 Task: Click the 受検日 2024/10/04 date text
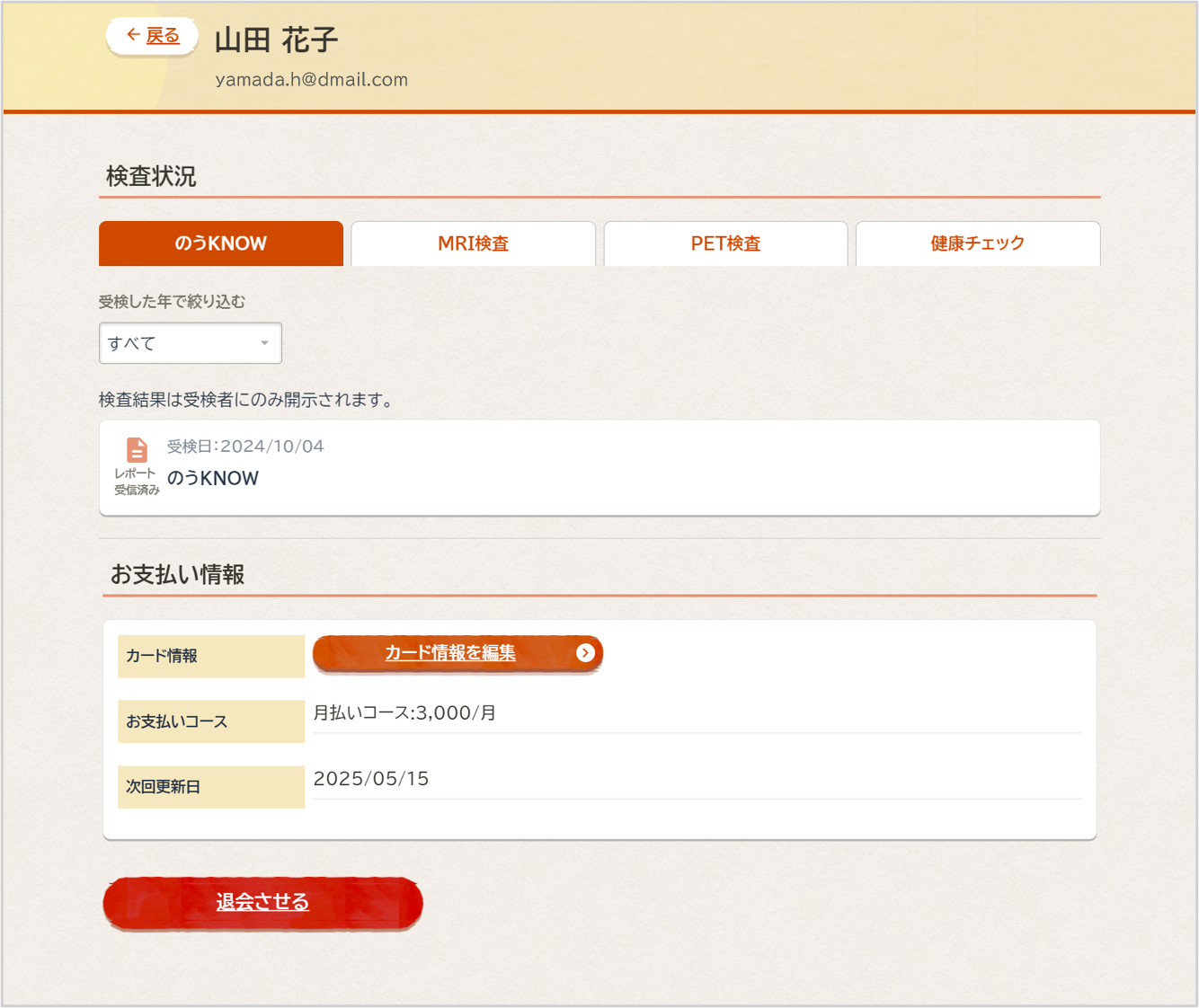click(245, 447)
